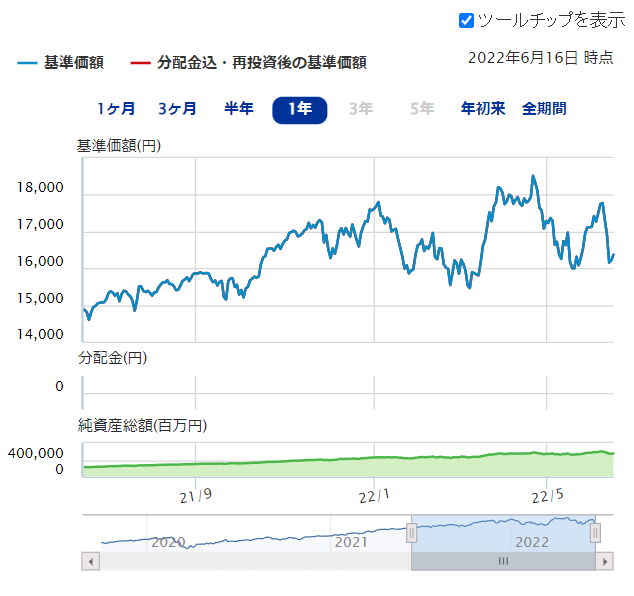Show the full history with 全期間
Viewport: 634px width, 596px height.
[544, 109]
